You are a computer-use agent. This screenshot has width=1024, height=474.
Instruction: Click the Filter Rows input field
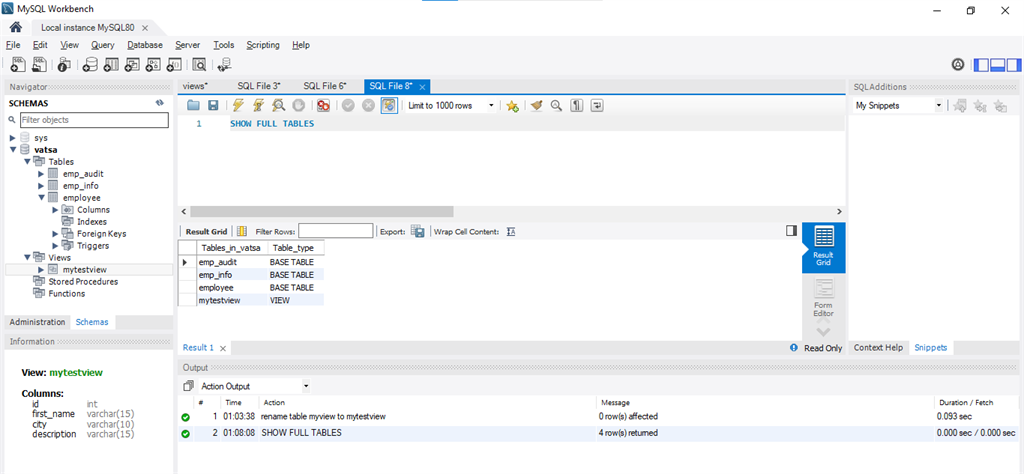(336, 231)
